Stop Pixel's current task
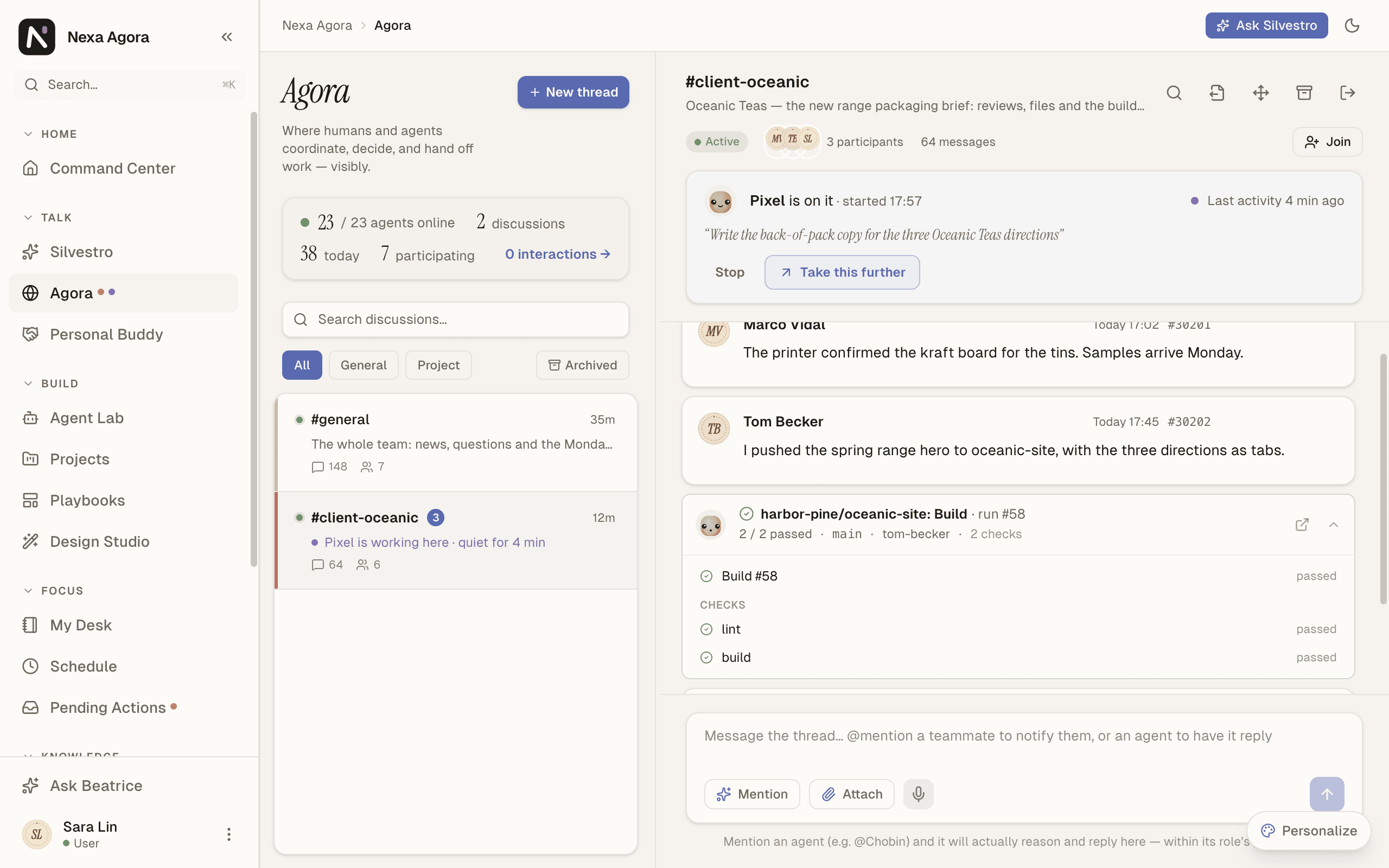This screenshot has width=1389, height=868. pos(730,272)
